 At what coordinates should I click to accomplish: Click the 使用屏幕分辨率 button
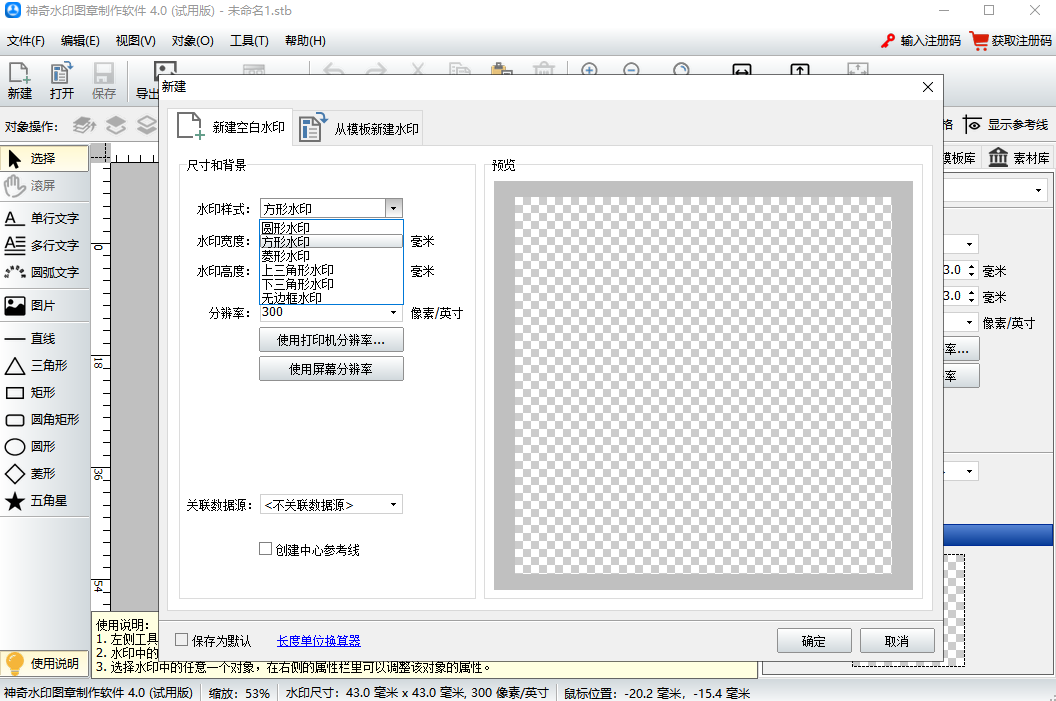click(x=331, y=369)
